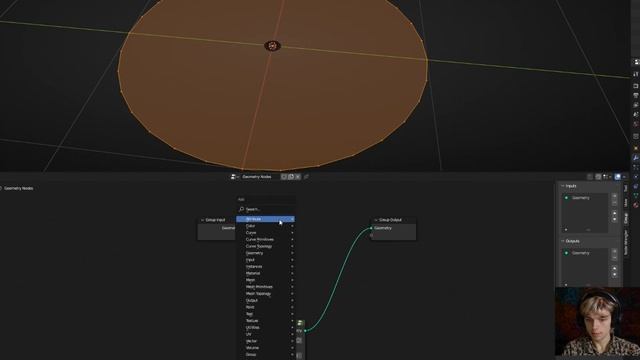Open the Vector submenu
Viewport: 640px width, 360px height.
tap(265, 341)
